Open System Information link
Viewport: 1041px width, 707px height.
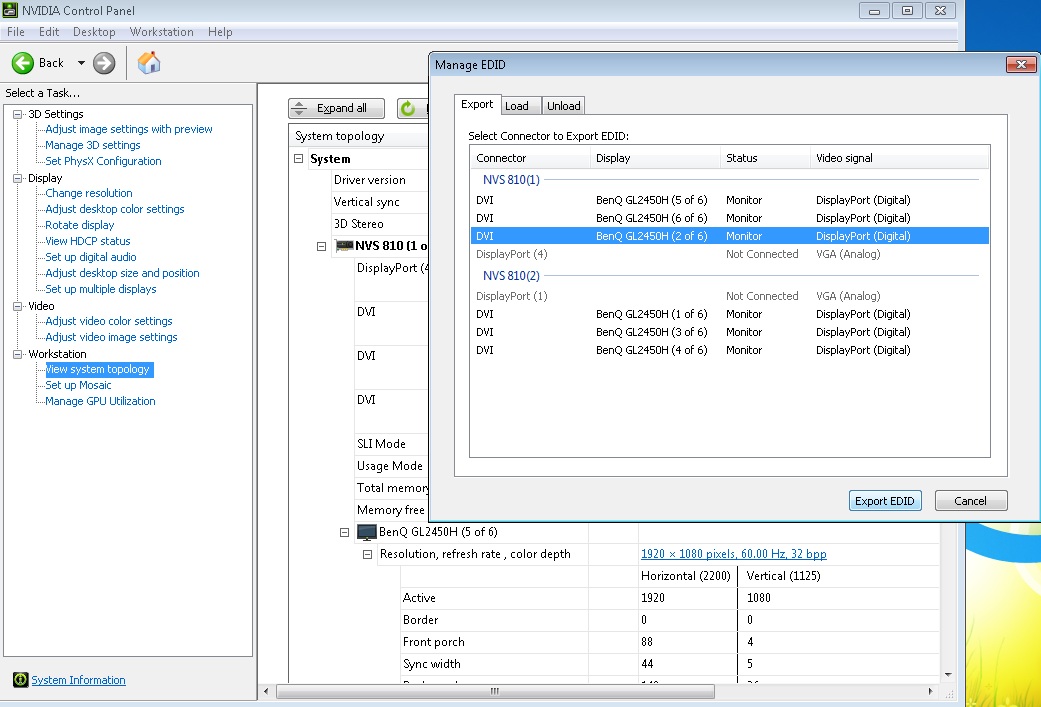pos(78,680)
